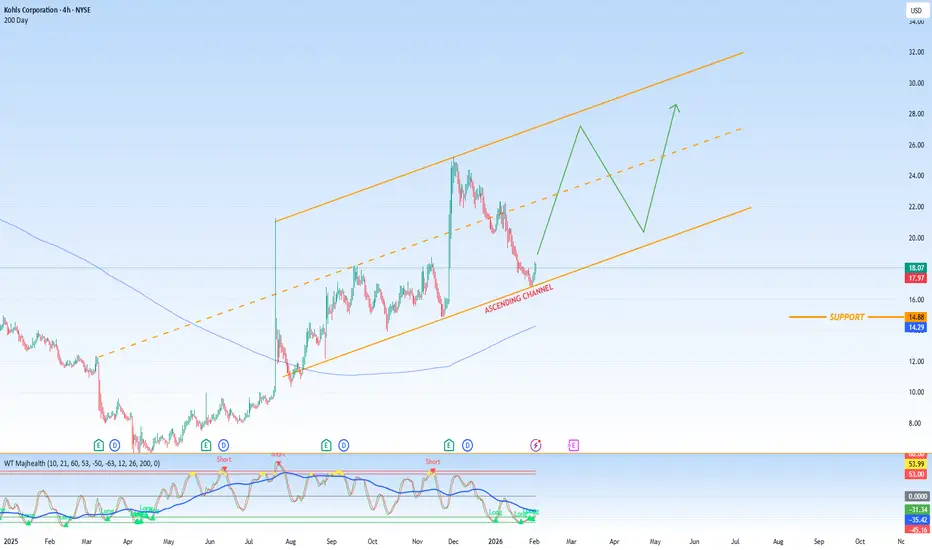Click the Aug label in the future time axis
The height and width of the screenshot is (550, 932).
tap(777, 542)
